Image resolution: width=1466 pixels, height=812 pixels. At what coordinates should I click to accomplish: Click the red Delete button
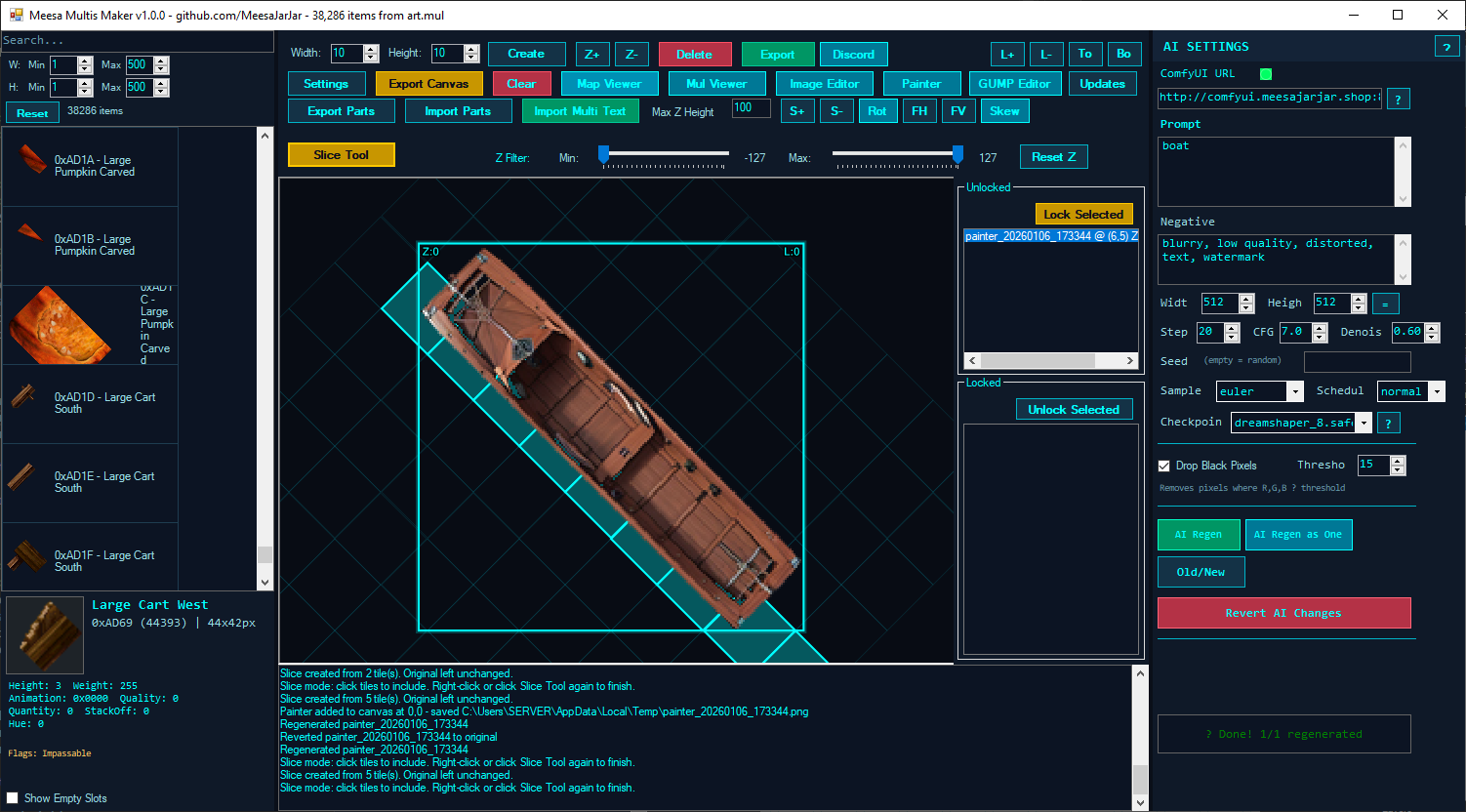click(x=694, y=55)
